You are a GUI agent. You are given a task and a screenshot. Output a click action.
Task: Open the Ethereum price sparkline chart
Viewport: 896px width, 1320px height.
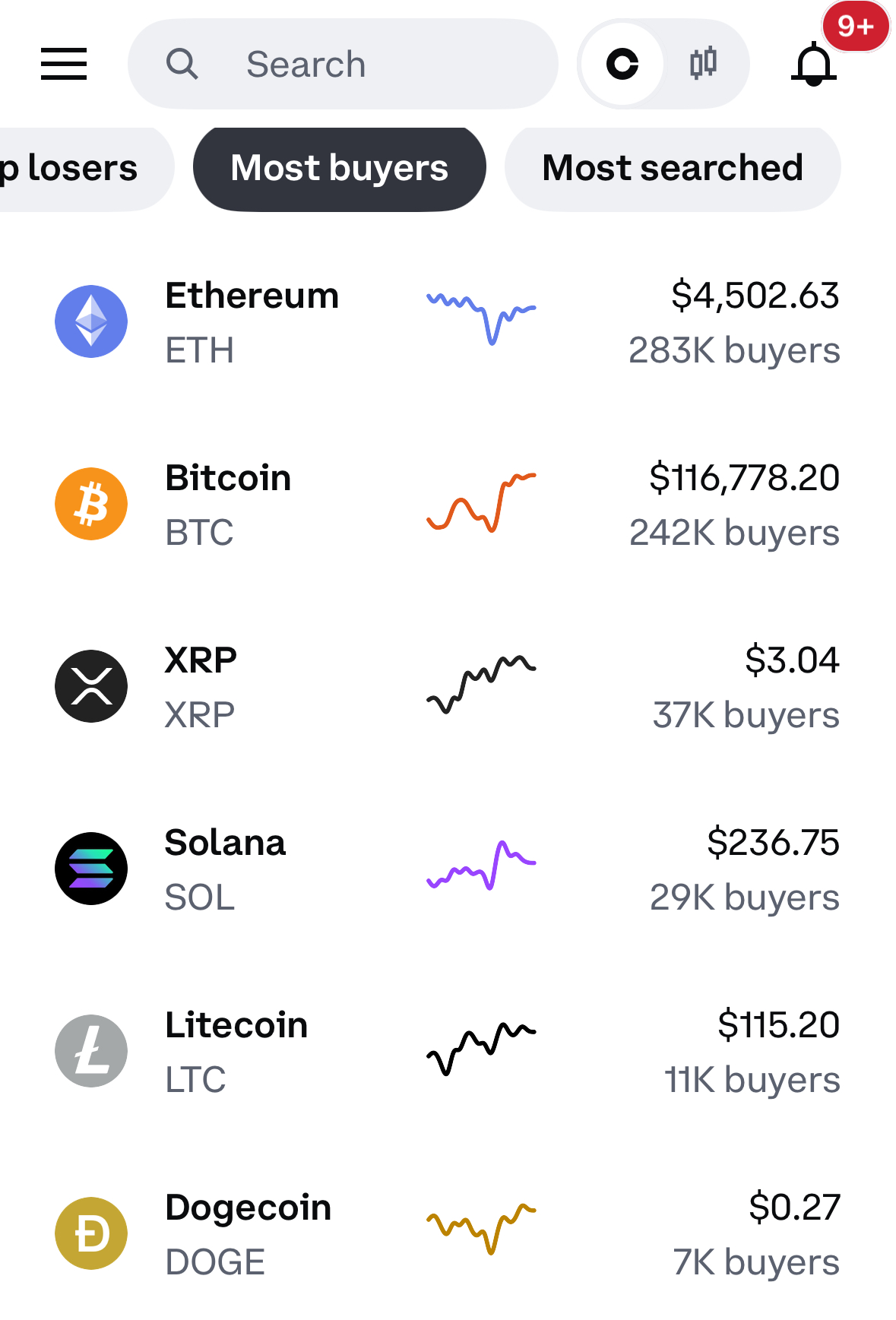point(481,319)
